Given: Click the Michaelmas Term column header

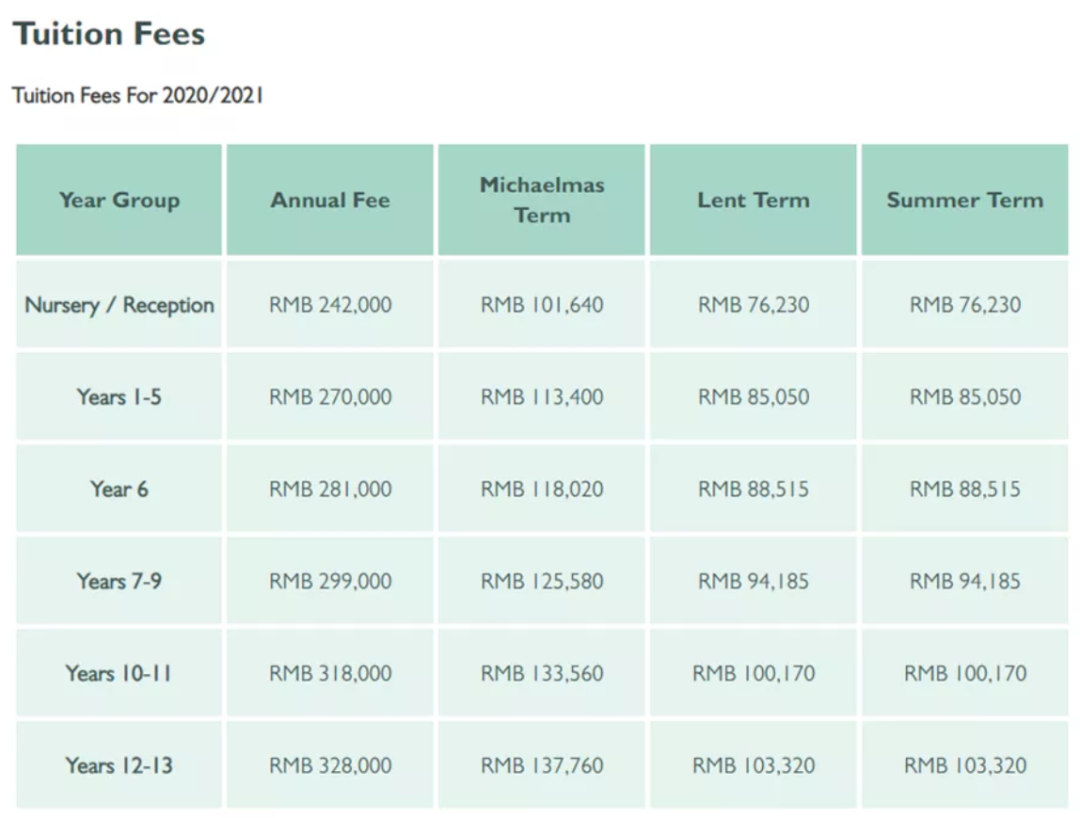Looking at the screenshot, I should 542,200.
